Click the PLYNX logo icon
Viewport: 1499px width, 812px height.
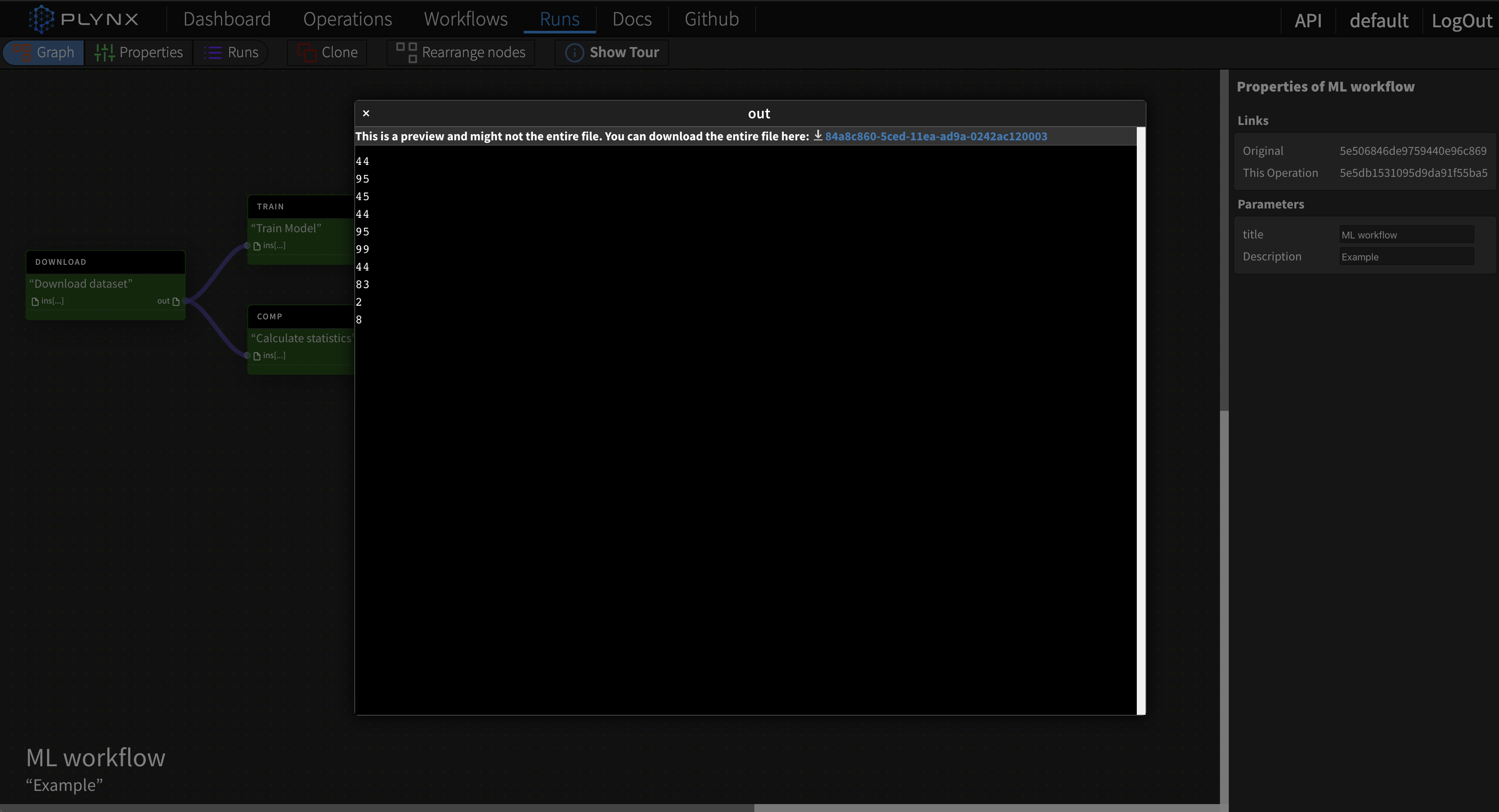tap(41, 19)
